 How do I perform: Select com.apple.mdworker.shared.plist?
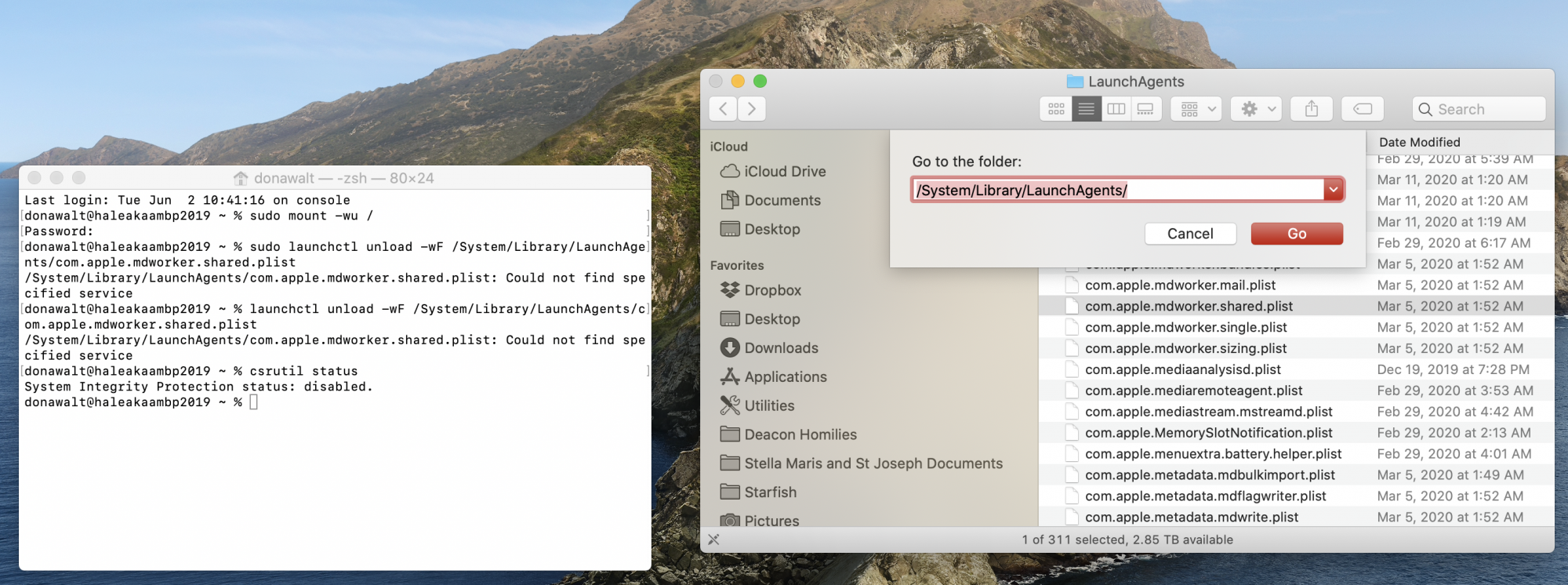pyautogui.click(x=1189, y=307)
